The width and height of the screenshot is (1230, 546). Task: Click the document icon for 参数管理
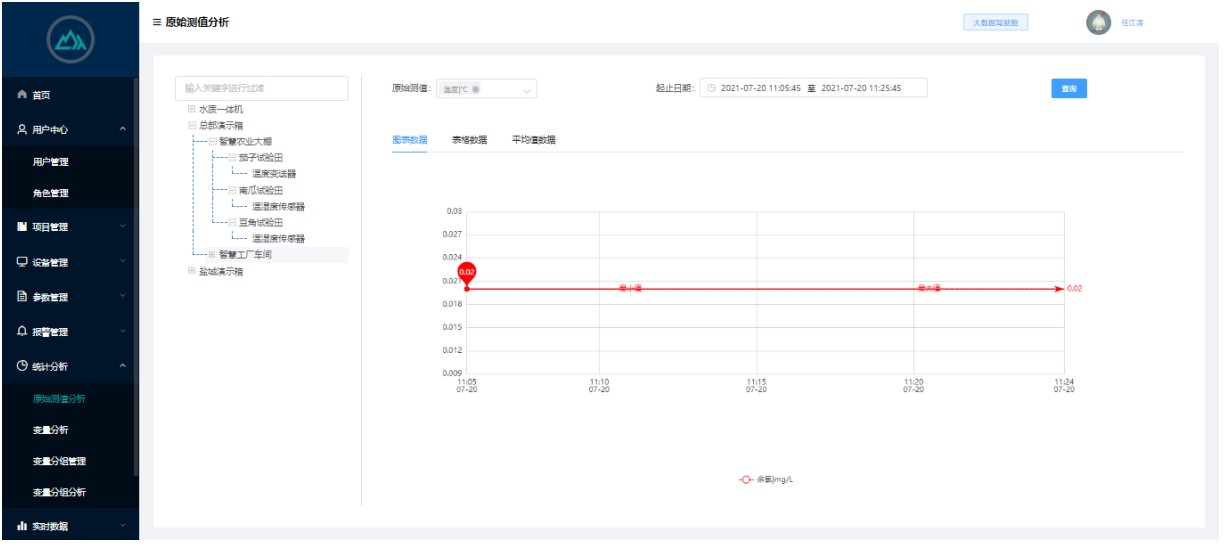point(22,297)
